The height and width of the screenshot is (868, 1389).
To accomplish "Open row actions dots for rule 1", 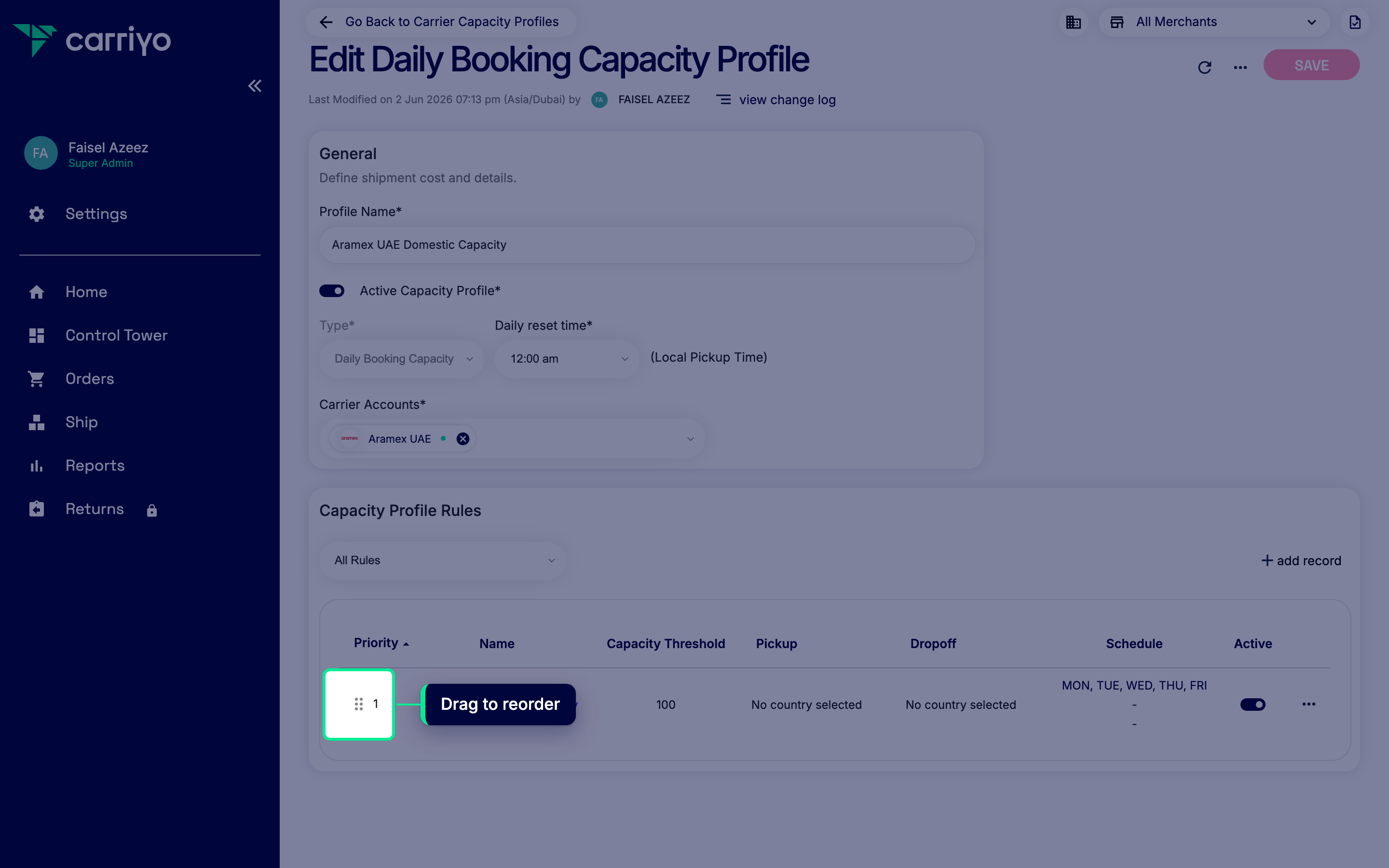I will 1308,704.
